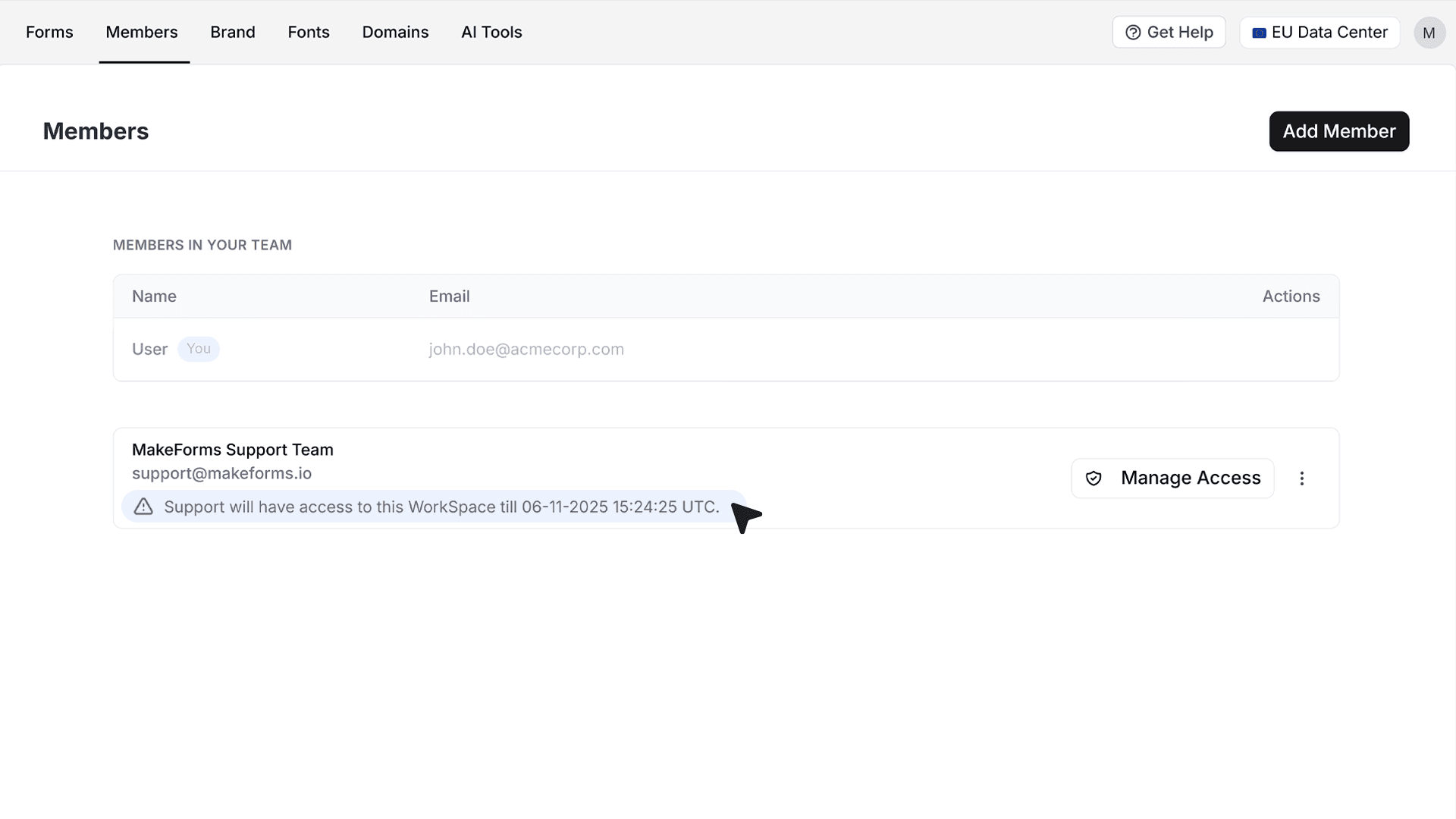Open the three-dot menu for Support Team

pos(1302,479)
